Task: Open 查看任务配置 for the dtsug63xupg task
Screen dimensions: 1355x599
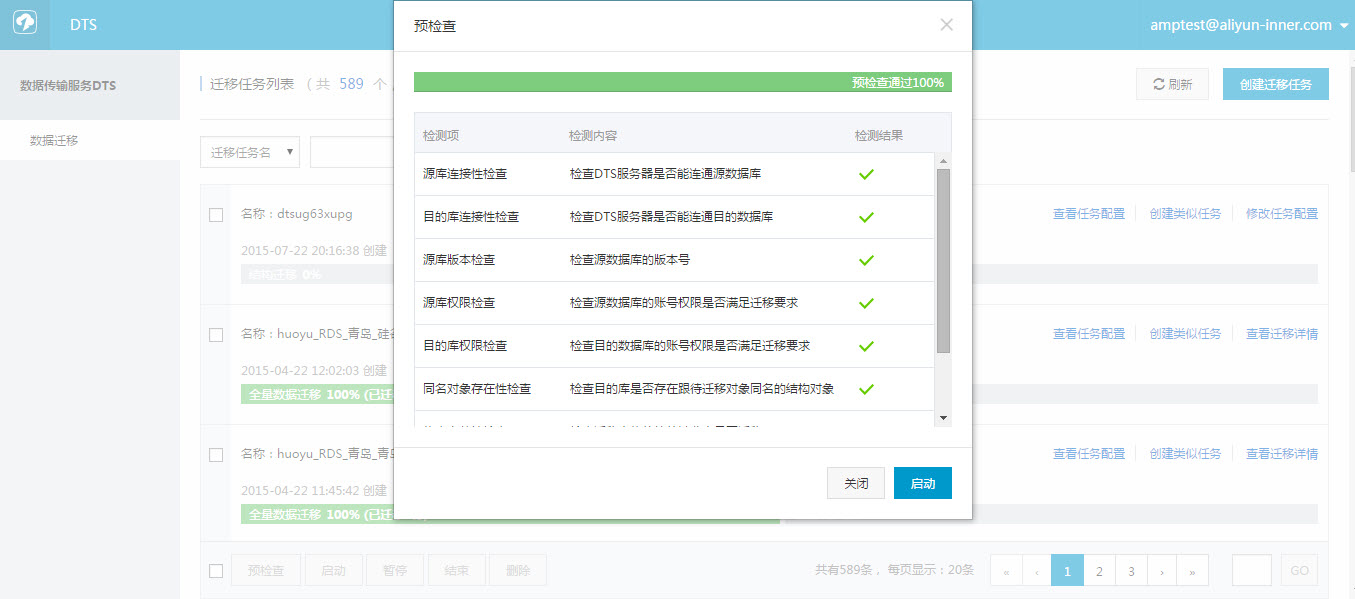Action: coord(1088,213)
